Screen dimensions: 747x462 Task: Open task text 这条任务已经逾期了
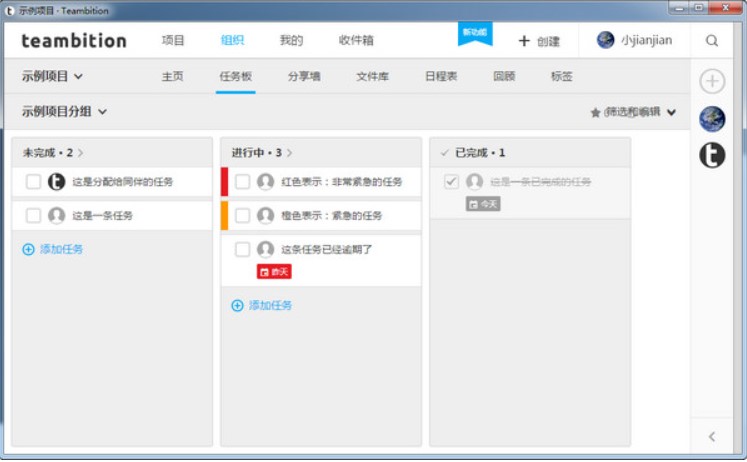(326, 249)
